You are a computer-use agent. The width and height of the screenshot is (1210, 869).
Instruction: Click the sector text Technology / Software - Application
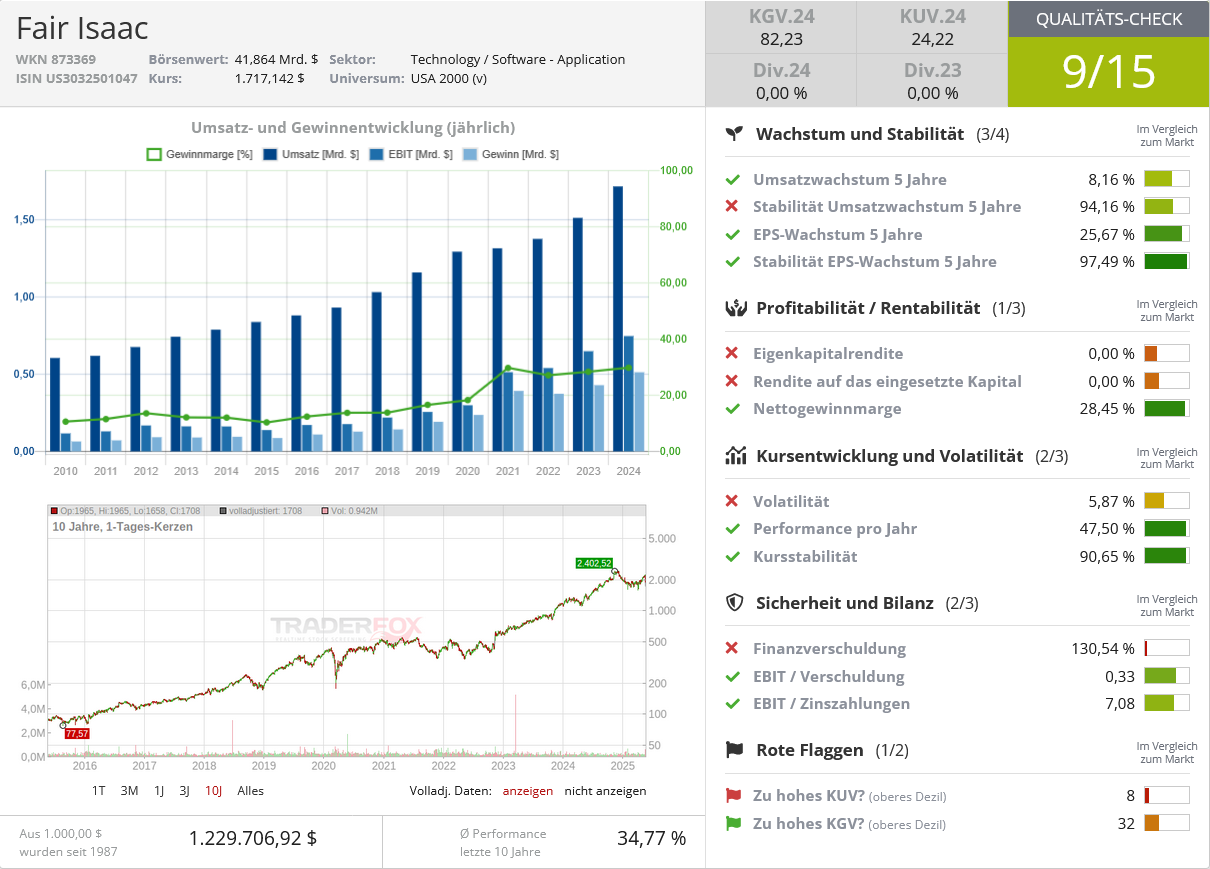(518, 59)
